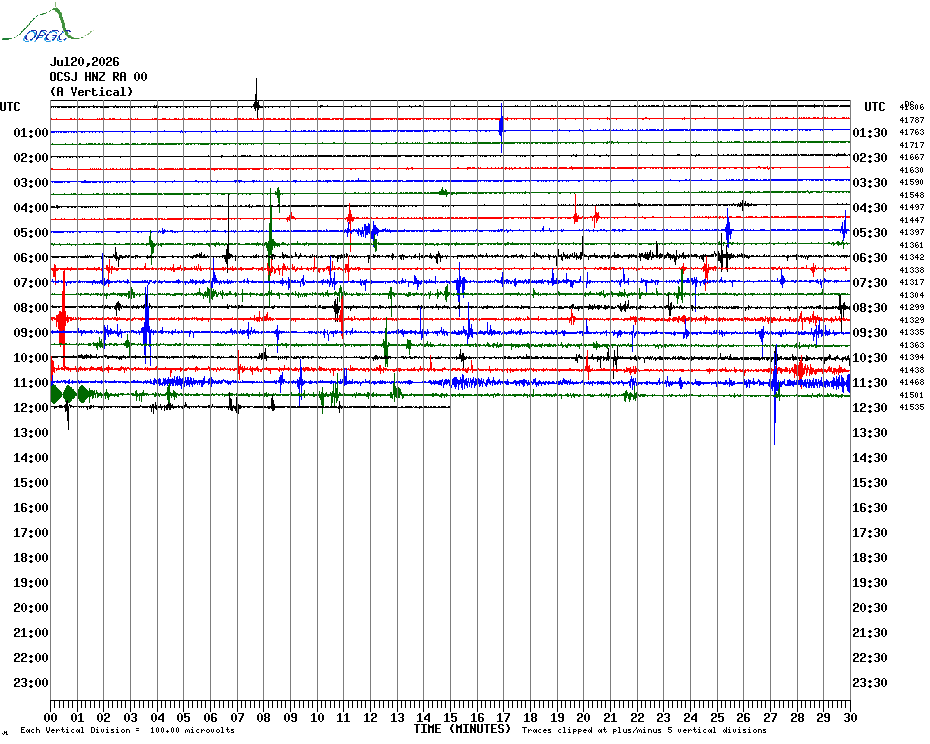This screenshot has width=930, height=744.
Task: Click the count value 41394
Action: pyautogui.click(x=912, y=357)
